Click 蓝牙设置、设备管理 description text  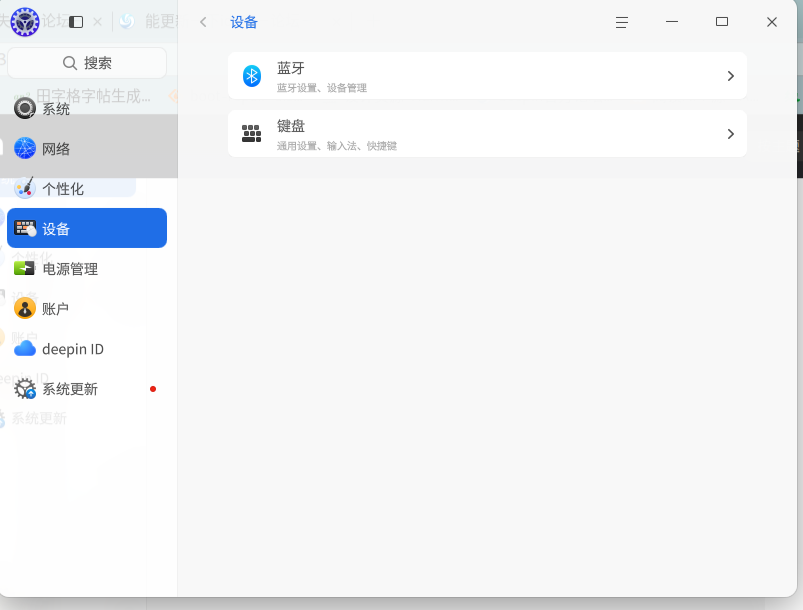[x=322, y=88]
